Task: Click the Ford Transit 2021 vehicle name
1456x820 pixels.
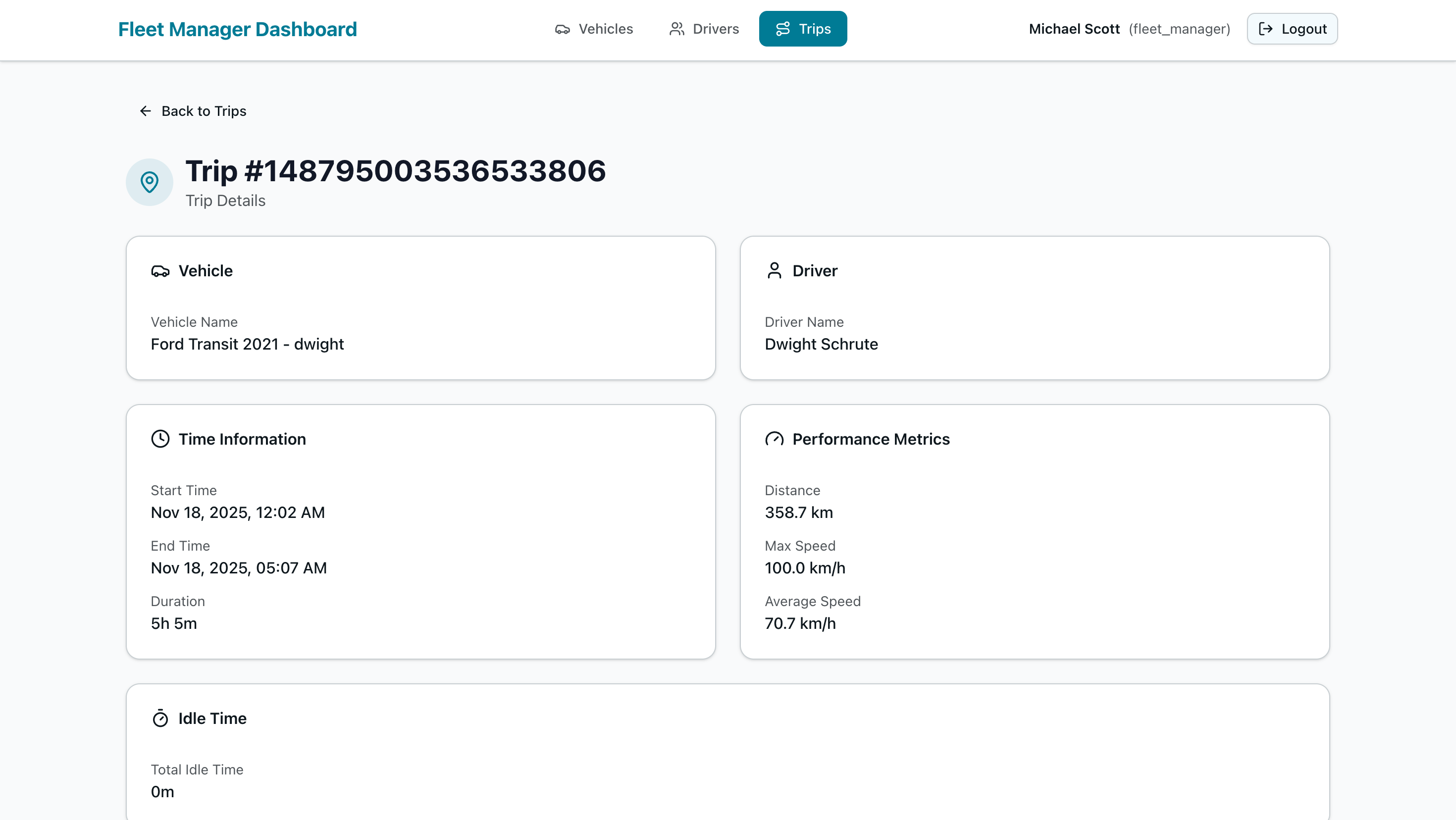Action: [x=247, y=344]
